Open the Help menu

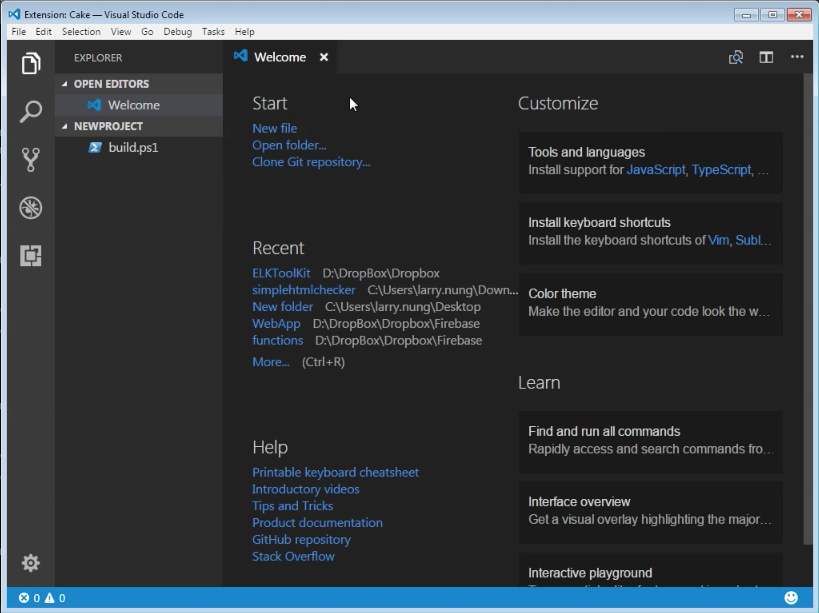pos(244,32)
